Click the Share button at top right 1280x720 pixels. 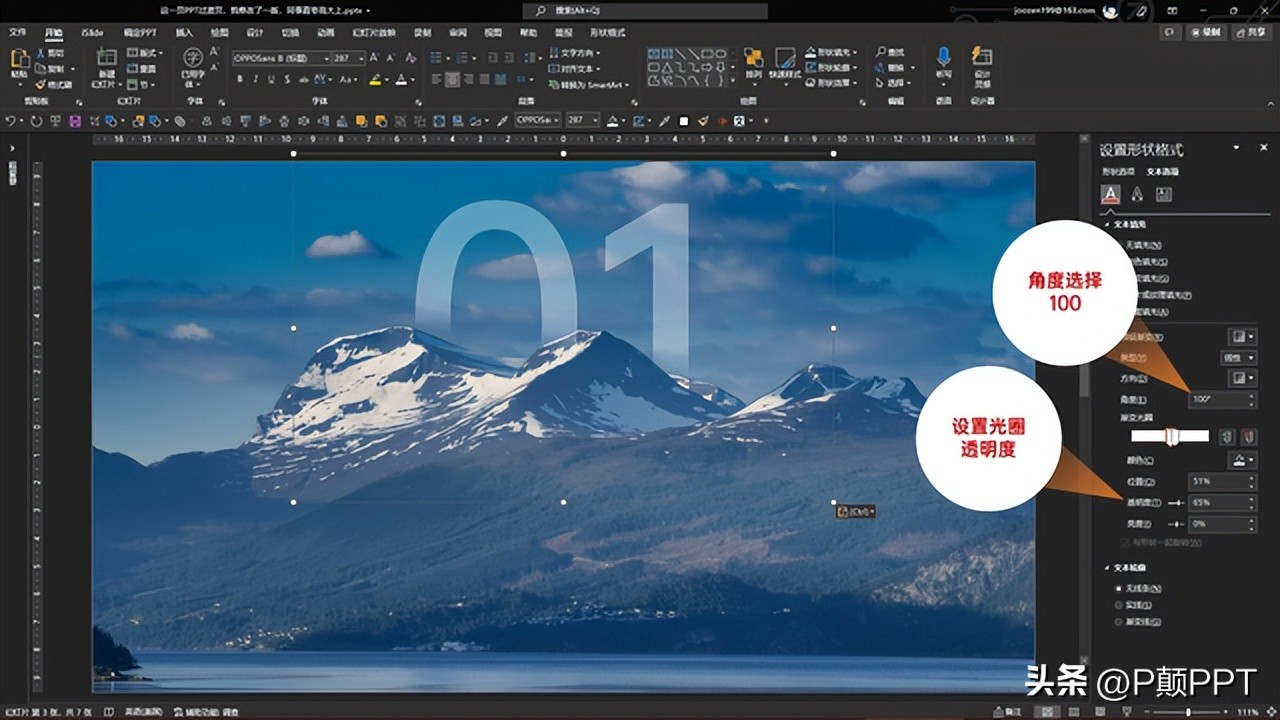pyautogui.click(x=1250, y=32)
